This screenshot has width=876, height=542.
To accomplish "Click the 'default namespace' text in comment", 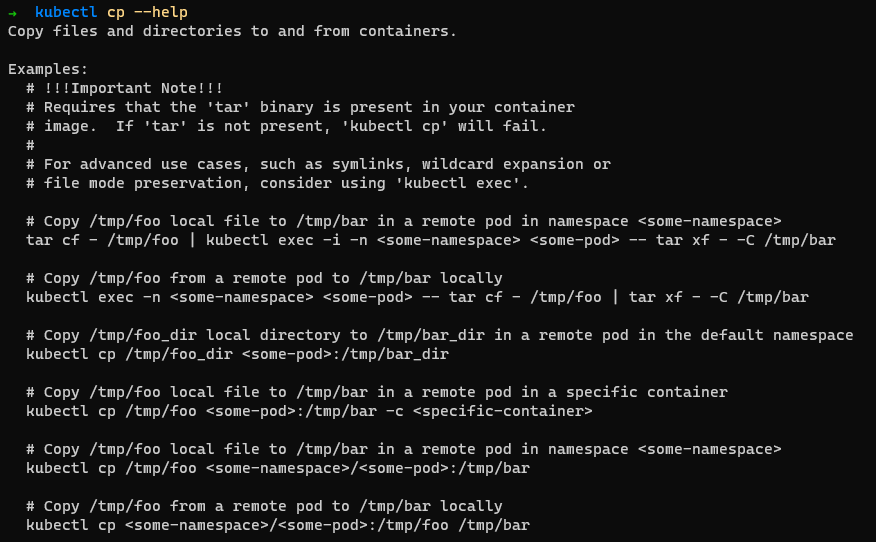I will (x=777, y=335).
